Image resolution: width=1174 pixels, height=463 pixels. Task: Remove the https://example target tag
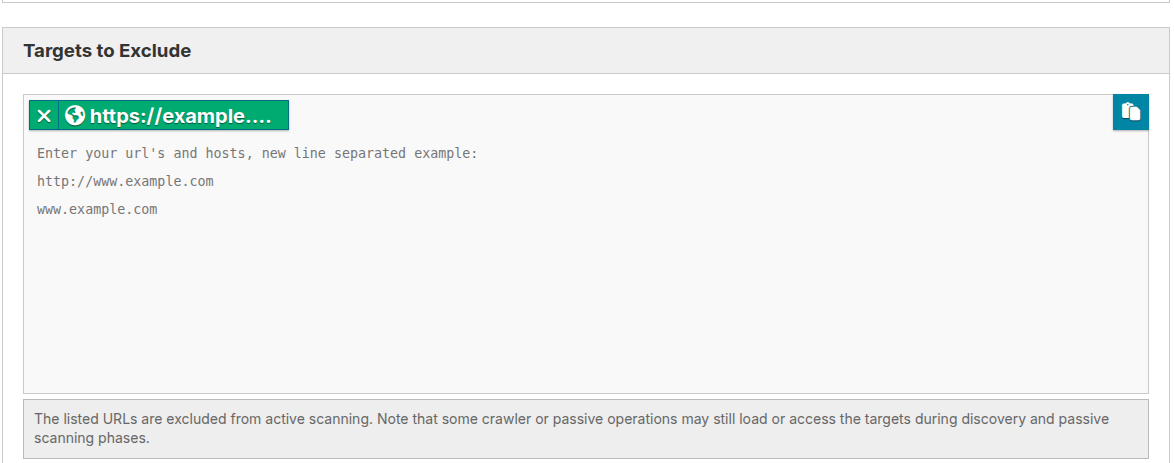click(44, 115)
